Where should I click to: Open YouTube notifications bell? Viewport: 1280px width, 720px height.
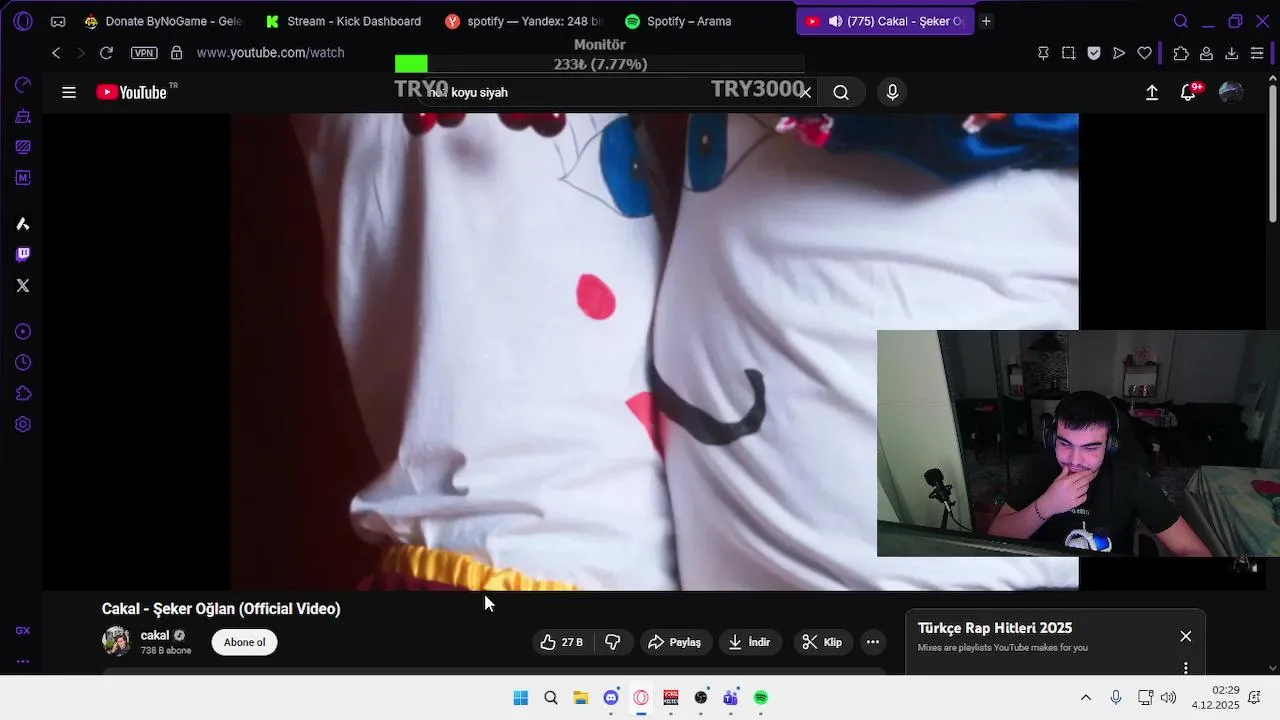1189,92
